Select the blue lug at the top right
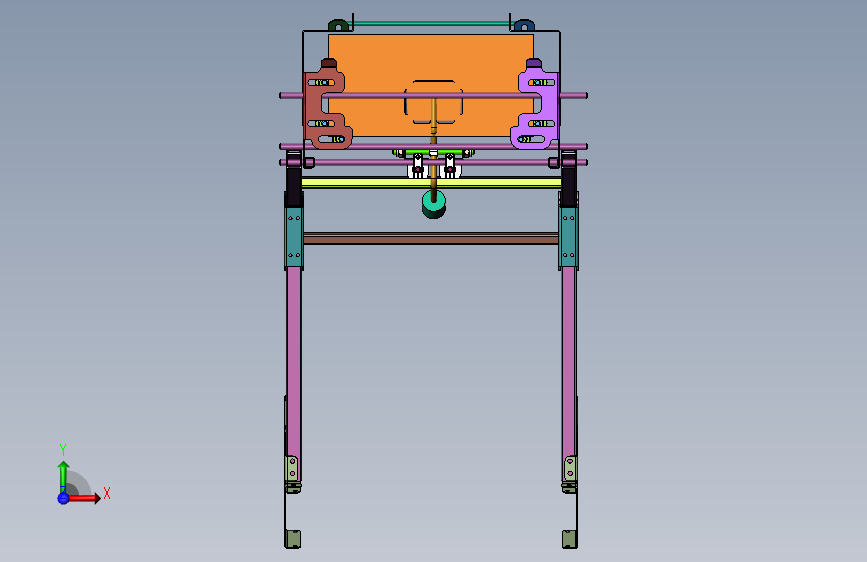The width and height of the screenshot is (867, 562). pos(524,25)
